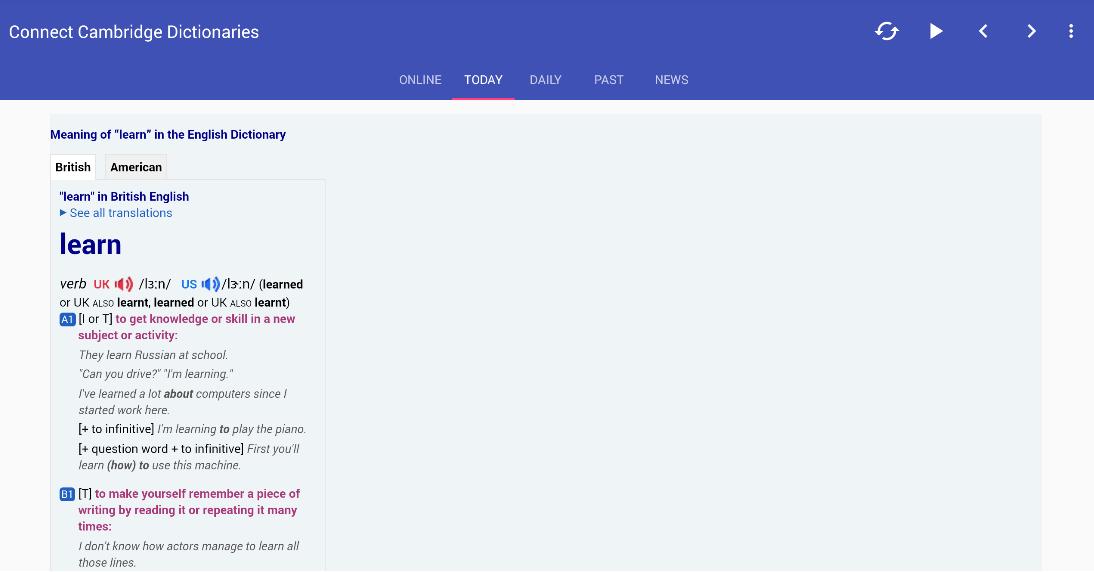Click "[+ question word + to infinitive]" label
The height and width of the screenshot is (572, 1094).
[161, 449]
